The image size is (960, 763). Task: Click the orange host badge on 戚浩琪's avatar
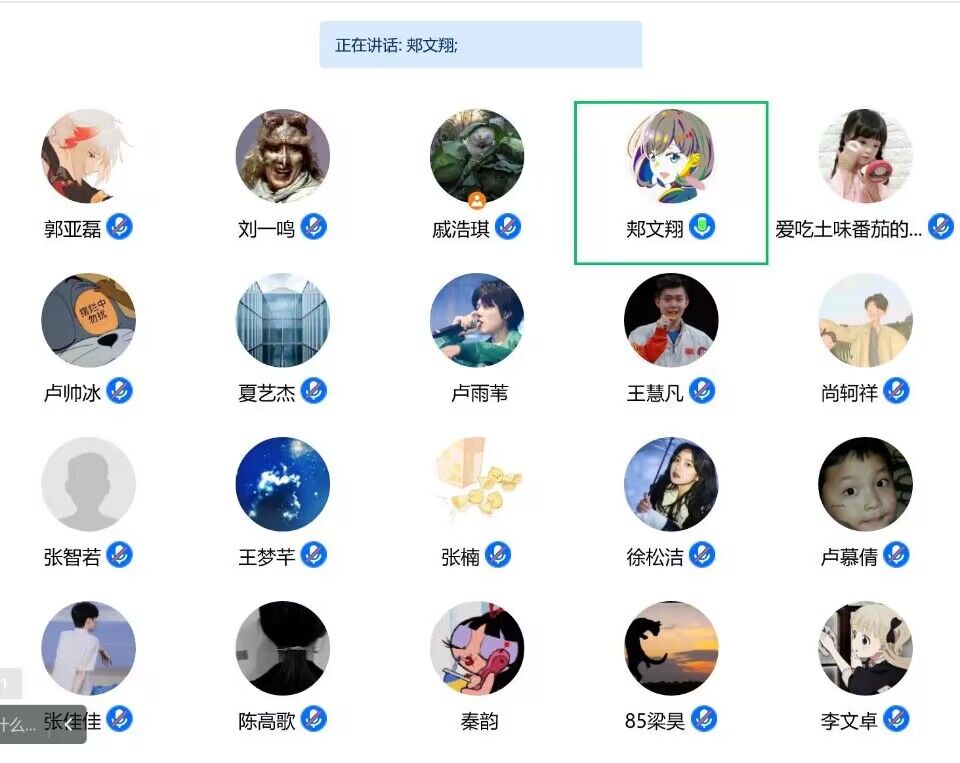point(477,200)
